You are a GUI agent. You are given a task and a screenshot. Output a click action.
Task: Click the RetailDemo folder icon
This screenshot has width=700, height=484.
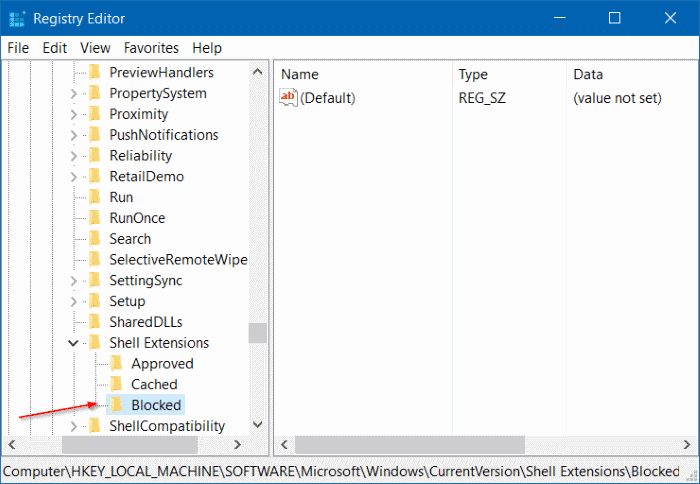(95, 176)
